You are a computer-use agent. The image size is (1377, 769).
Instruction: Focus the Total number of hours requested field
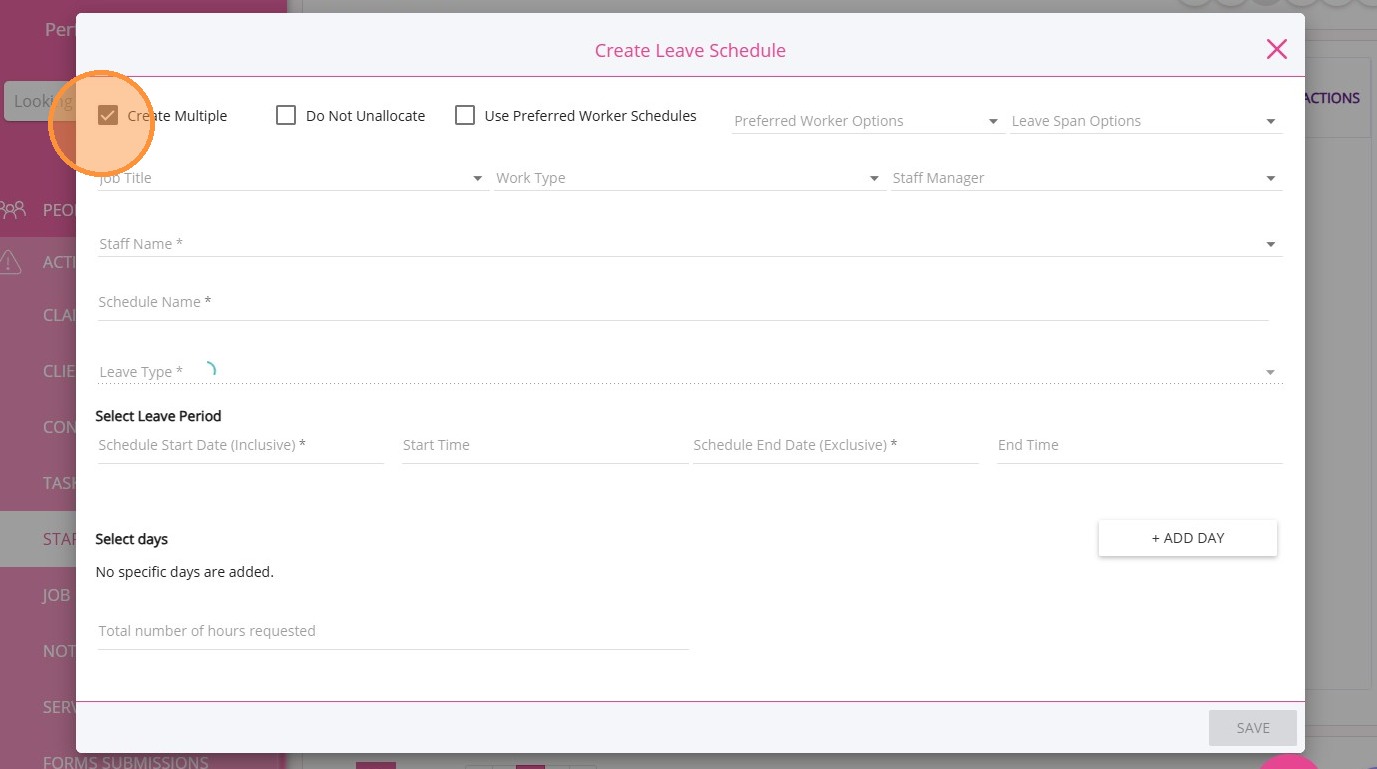pos(393,632)
